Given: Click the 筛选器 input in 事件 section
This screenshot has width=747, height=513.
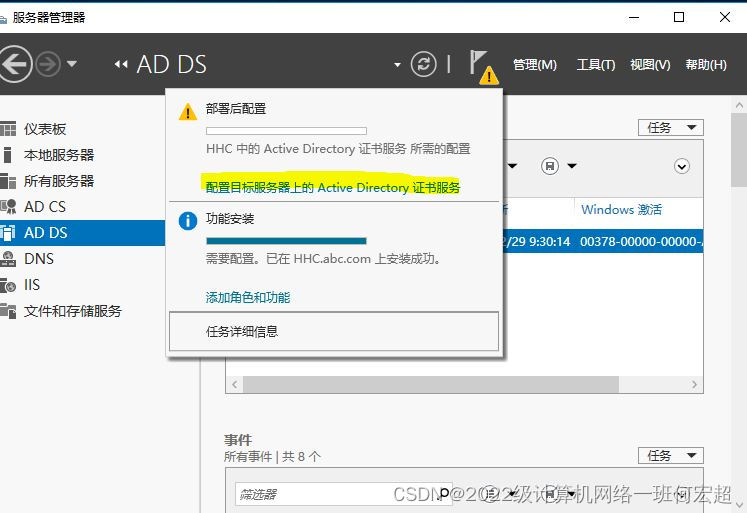Looking at the screenshot, I should [x=343, y=494].
